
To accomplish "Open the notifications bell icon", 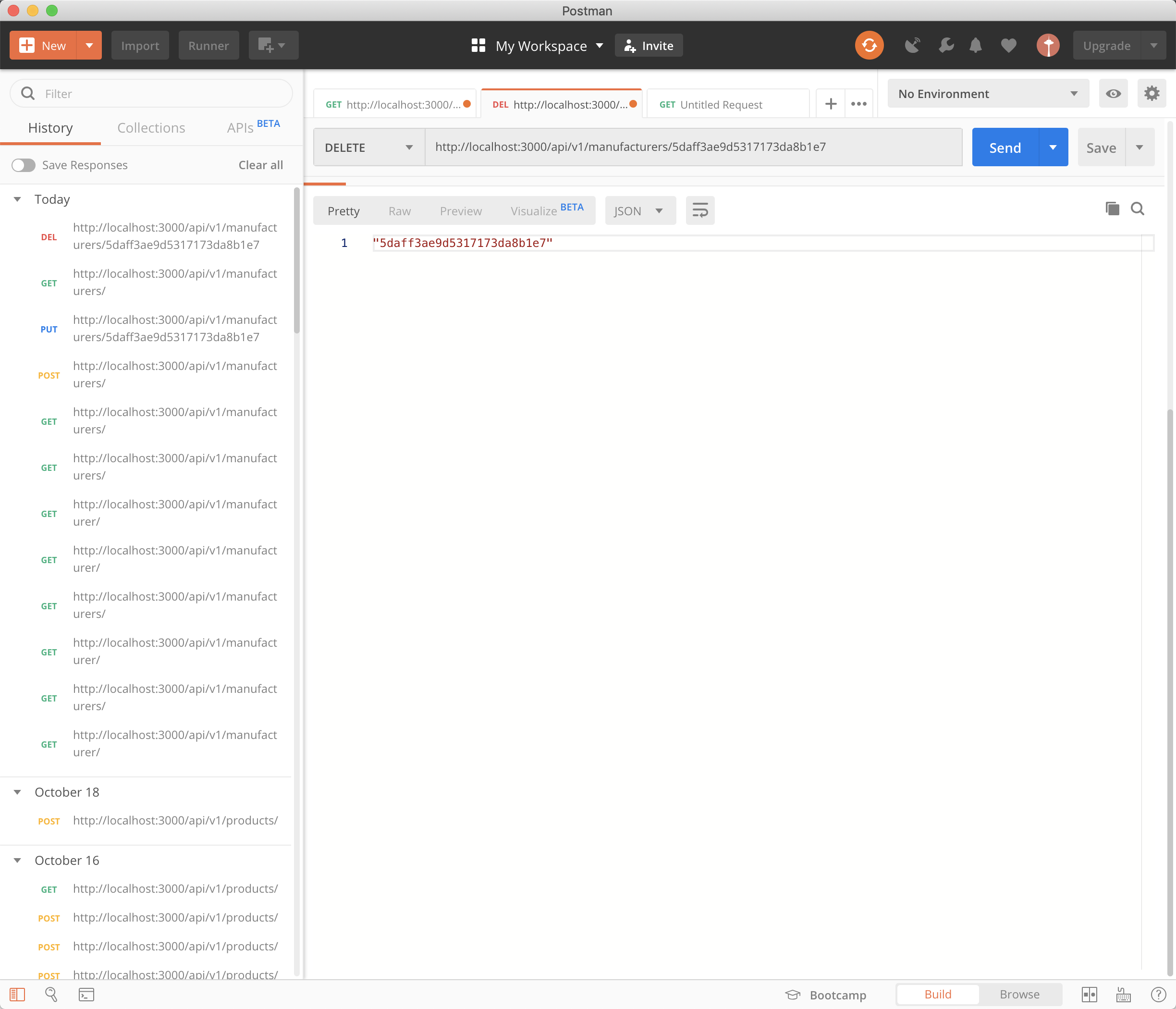I will click(x=975, y=46).
